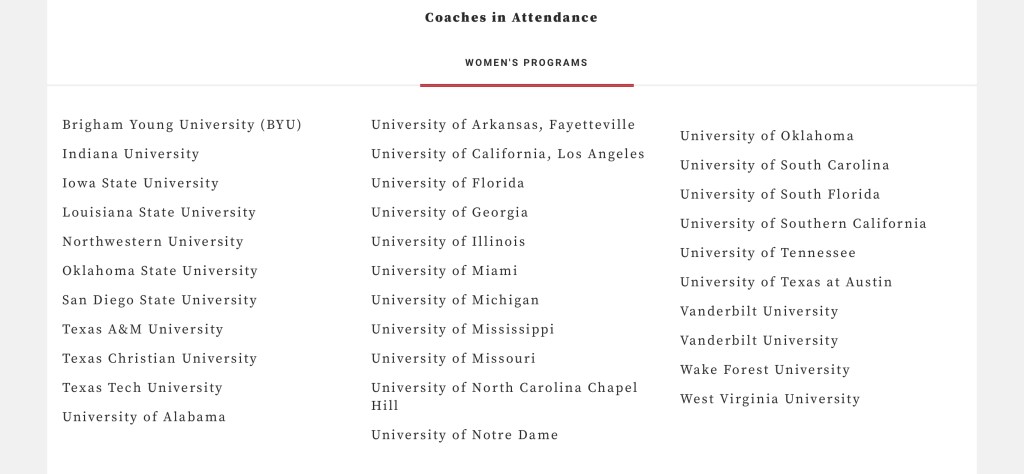
Task: Select San Diego State University entry
Action: click(159, 300)
